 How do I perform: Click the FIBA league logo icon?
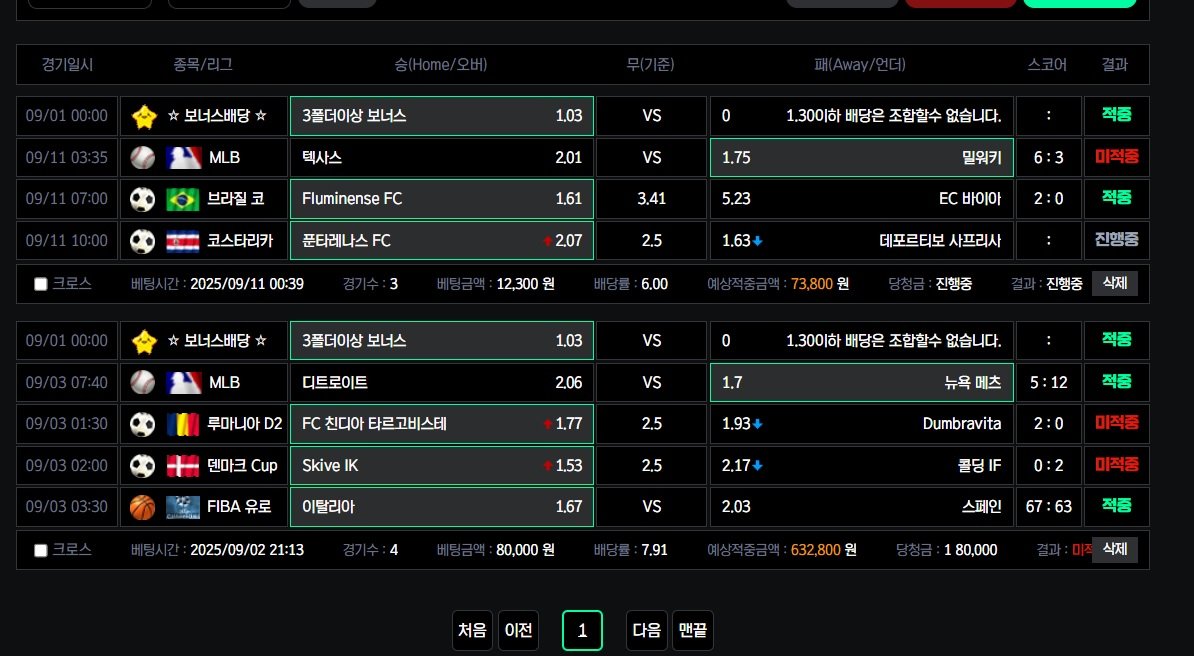183,507
